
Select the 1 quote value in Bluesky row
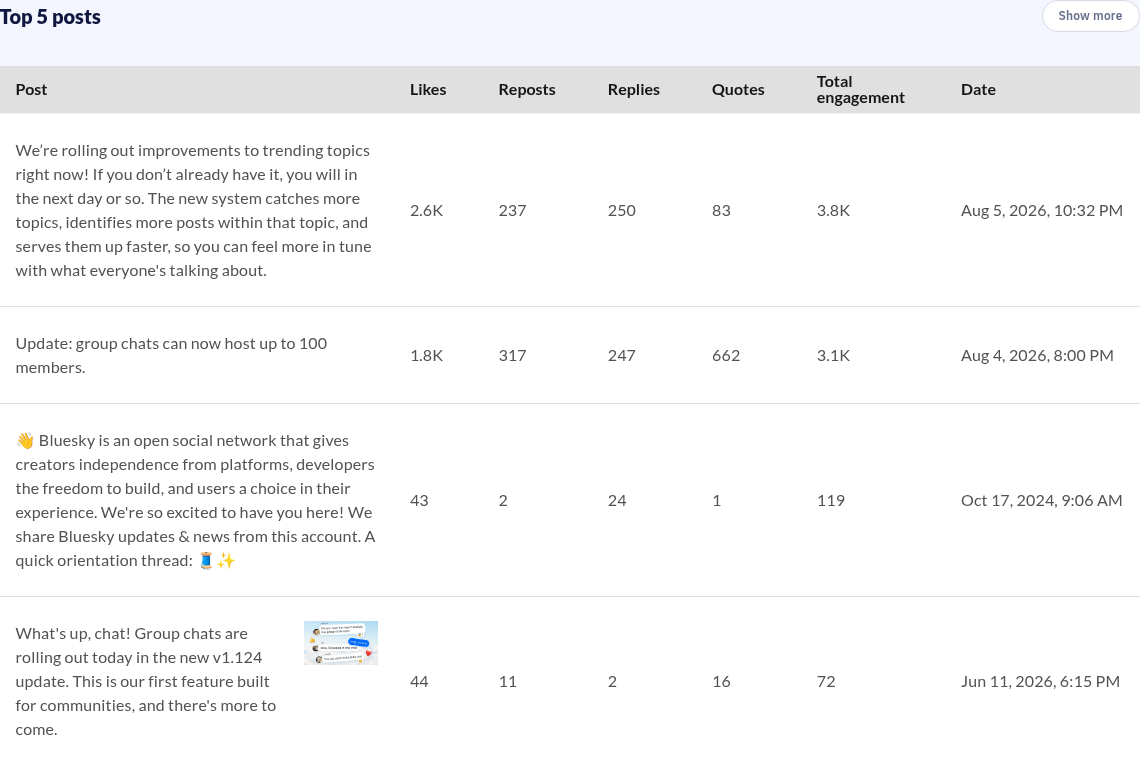(716, 500)
